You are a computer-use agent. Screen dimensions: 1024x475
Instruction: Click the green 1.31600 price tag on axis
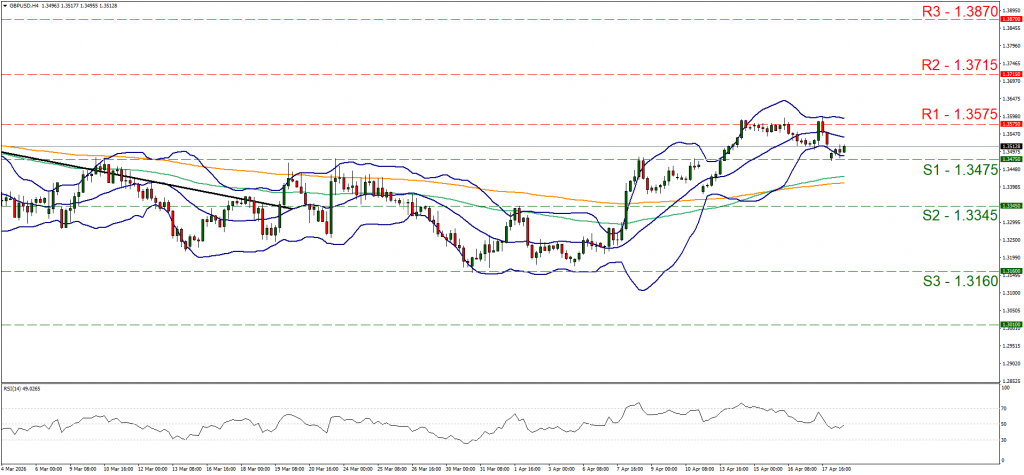pos(1010,271)
